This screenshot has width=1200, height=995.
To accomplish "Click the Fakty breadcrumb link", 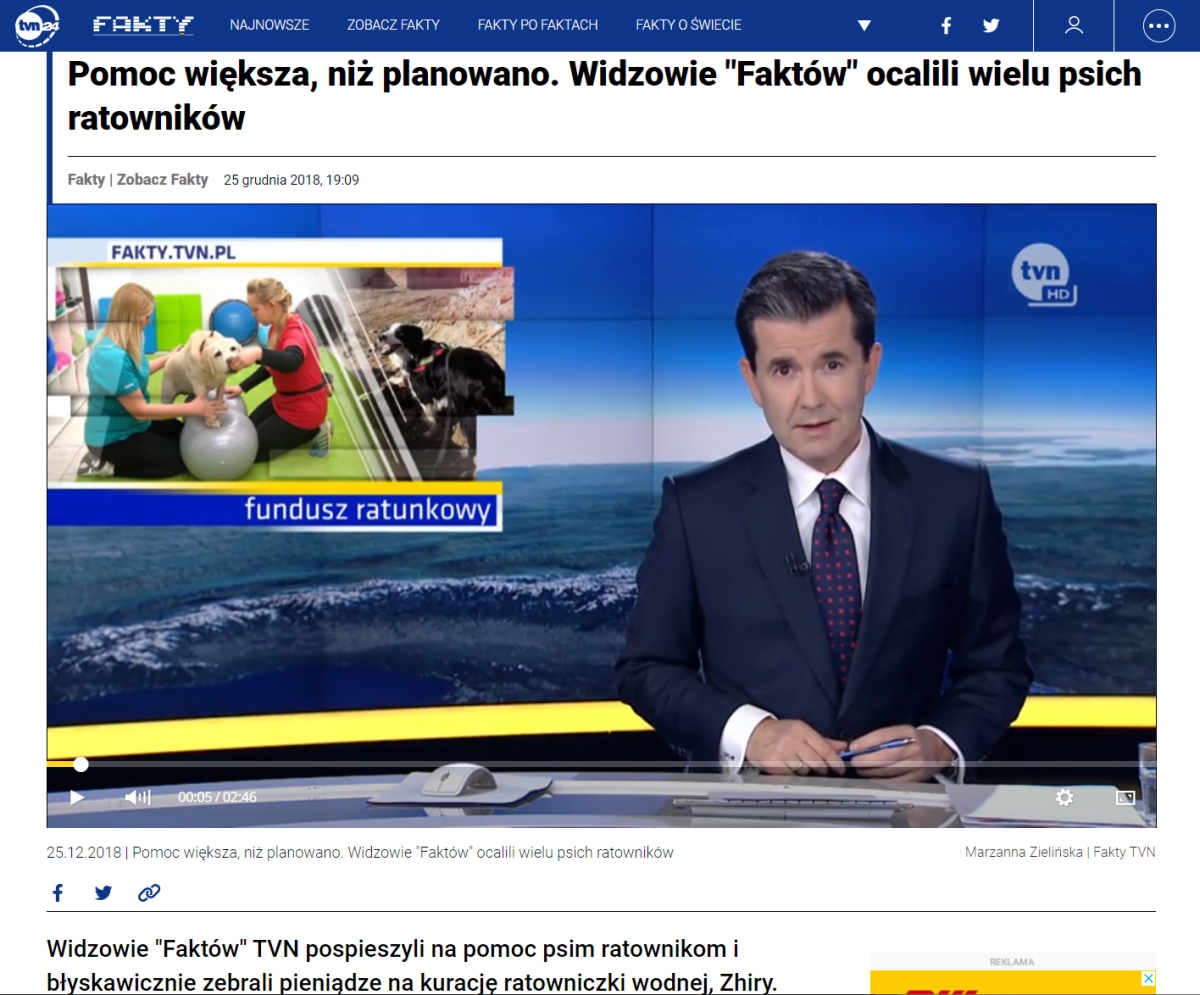I will 86,180.
